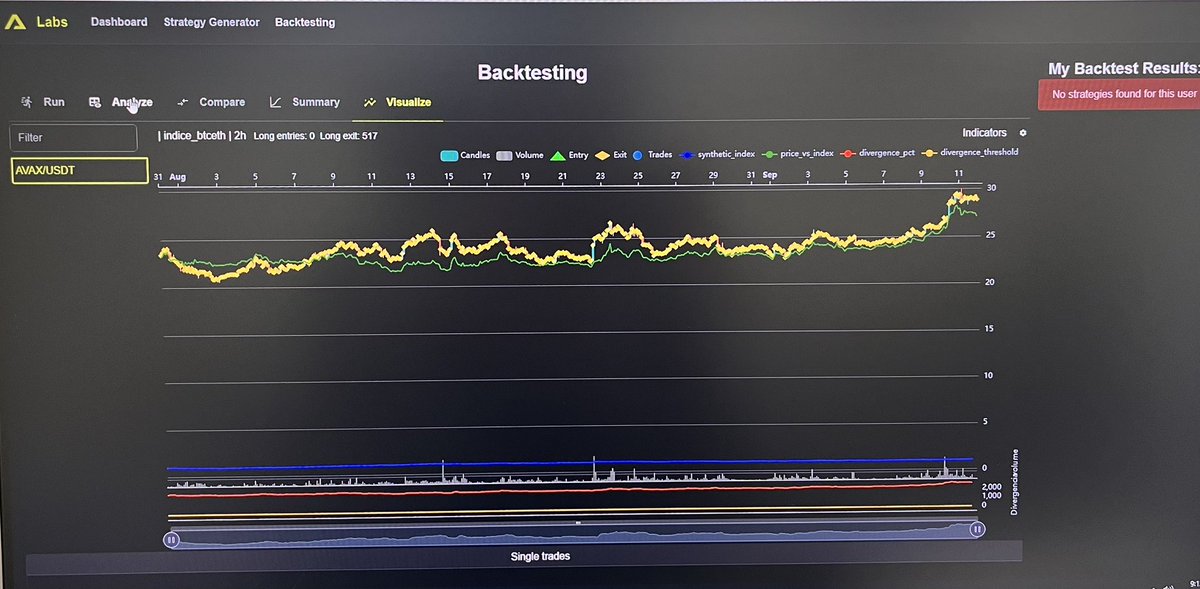Click the chart range slider track
This screenshot has height=589, width=1200.
(x=574, y=537)
